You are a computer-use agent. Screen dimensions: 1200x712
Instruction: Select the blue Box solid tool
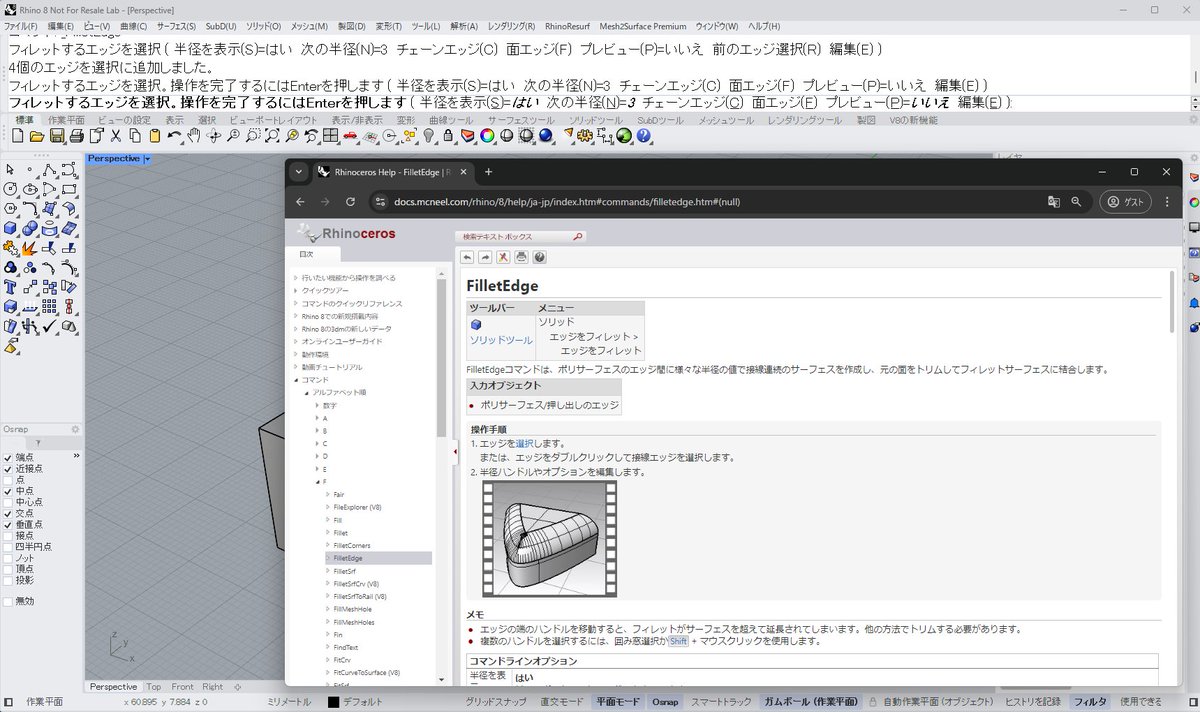click(x=10, y=227)
